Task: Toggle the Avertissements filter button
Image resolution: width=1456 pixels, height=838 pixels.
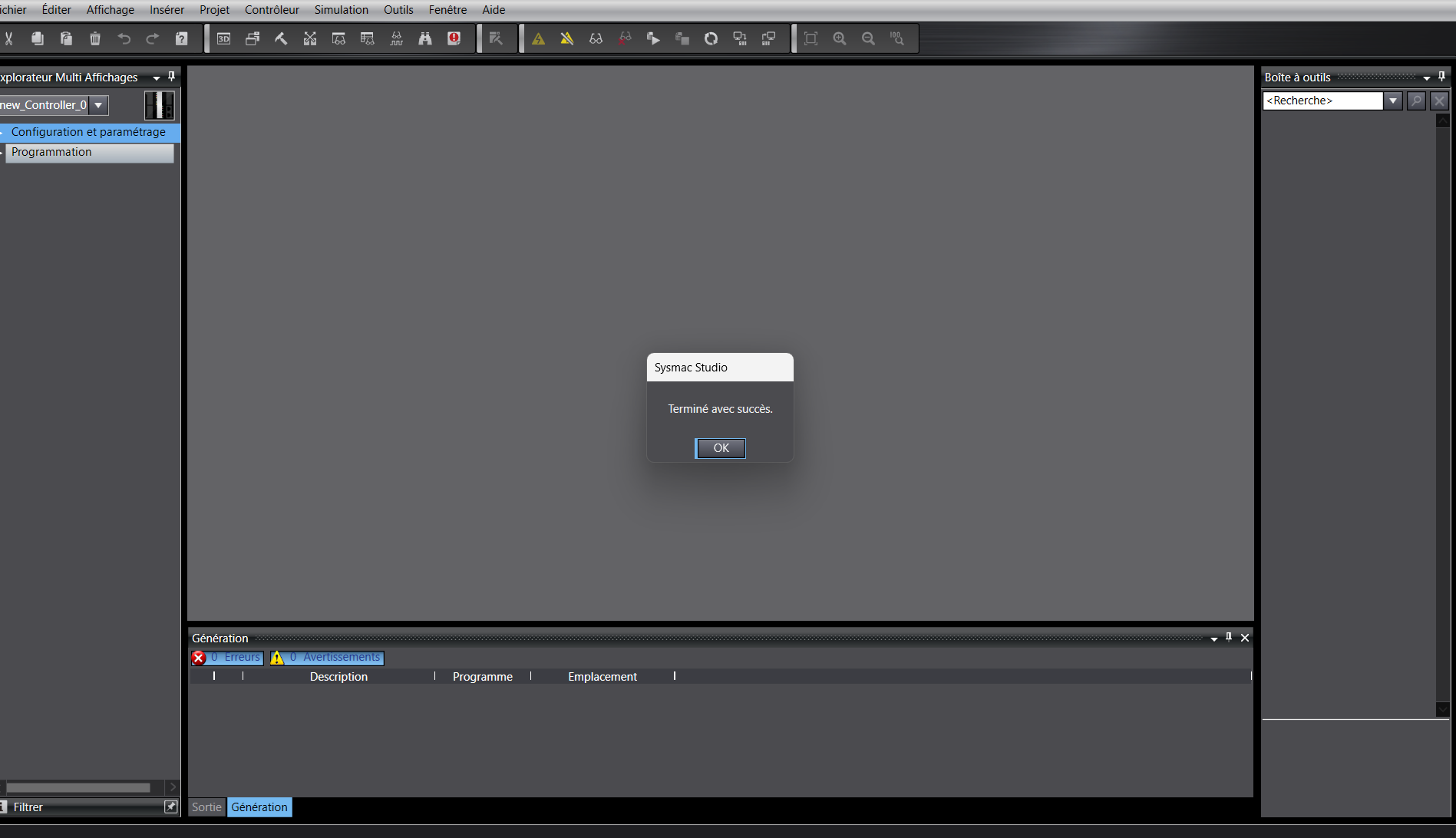Action: click(x=327, y=658)
